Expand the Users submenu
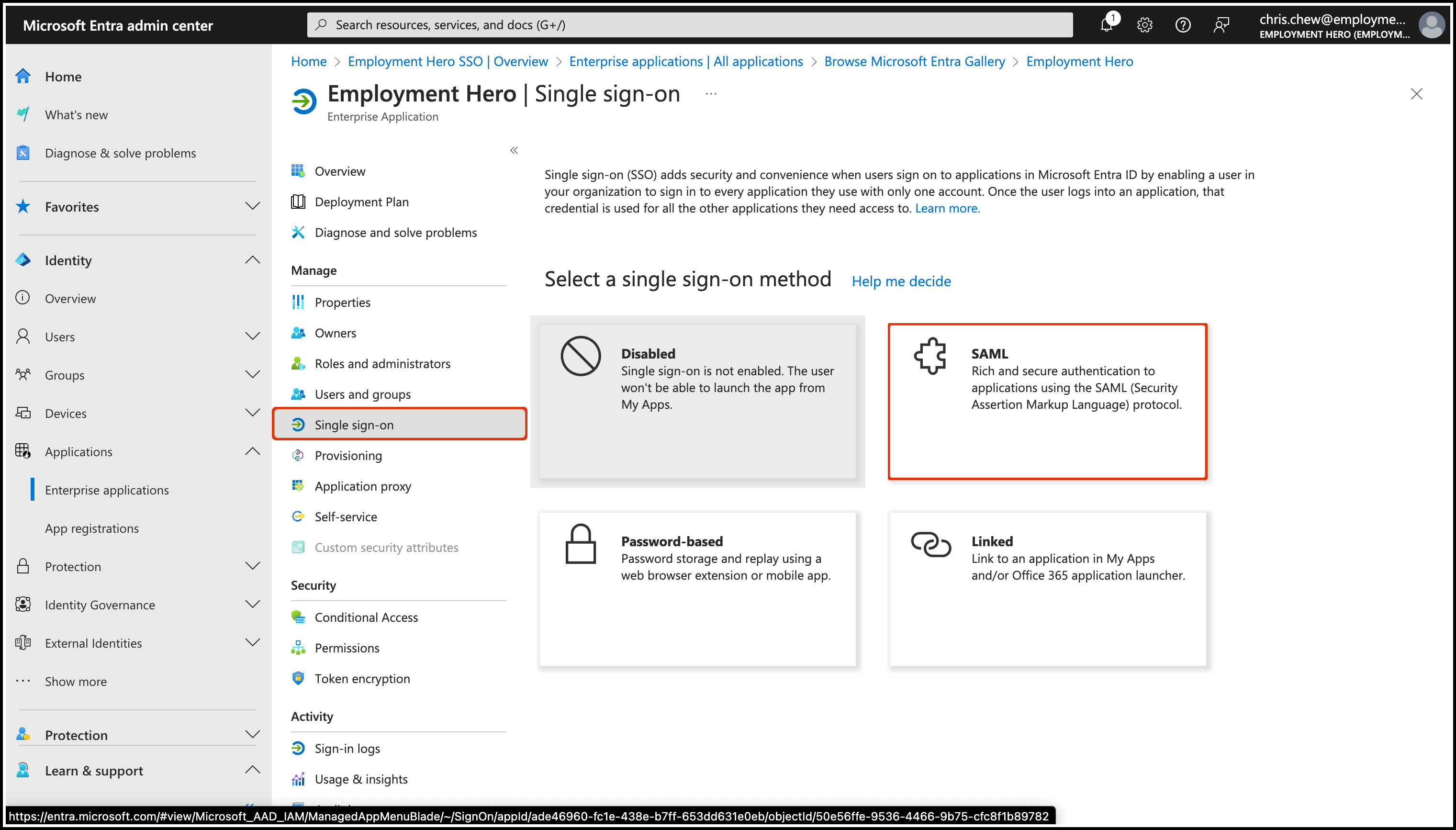This screenshot has height=830, width=1456. pyautogui.click(x=252, y=336)
